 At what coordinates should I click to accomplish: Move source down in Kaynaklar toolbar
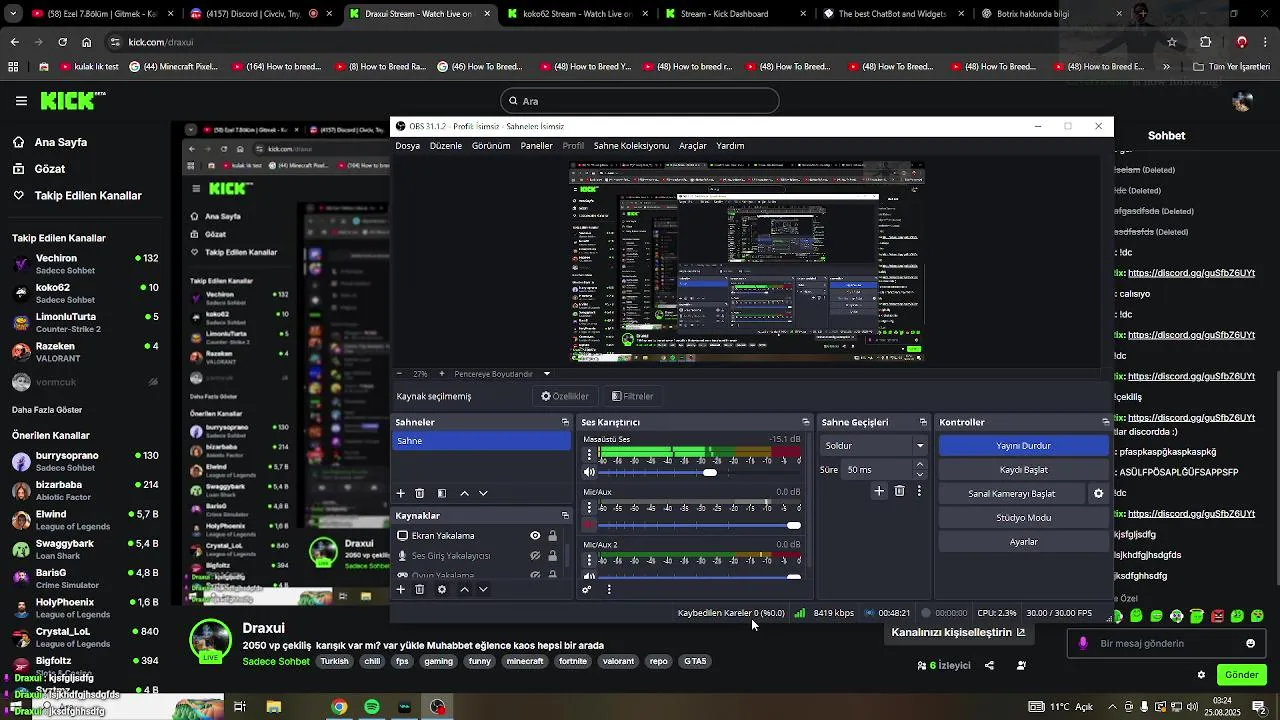click(483, 589)
